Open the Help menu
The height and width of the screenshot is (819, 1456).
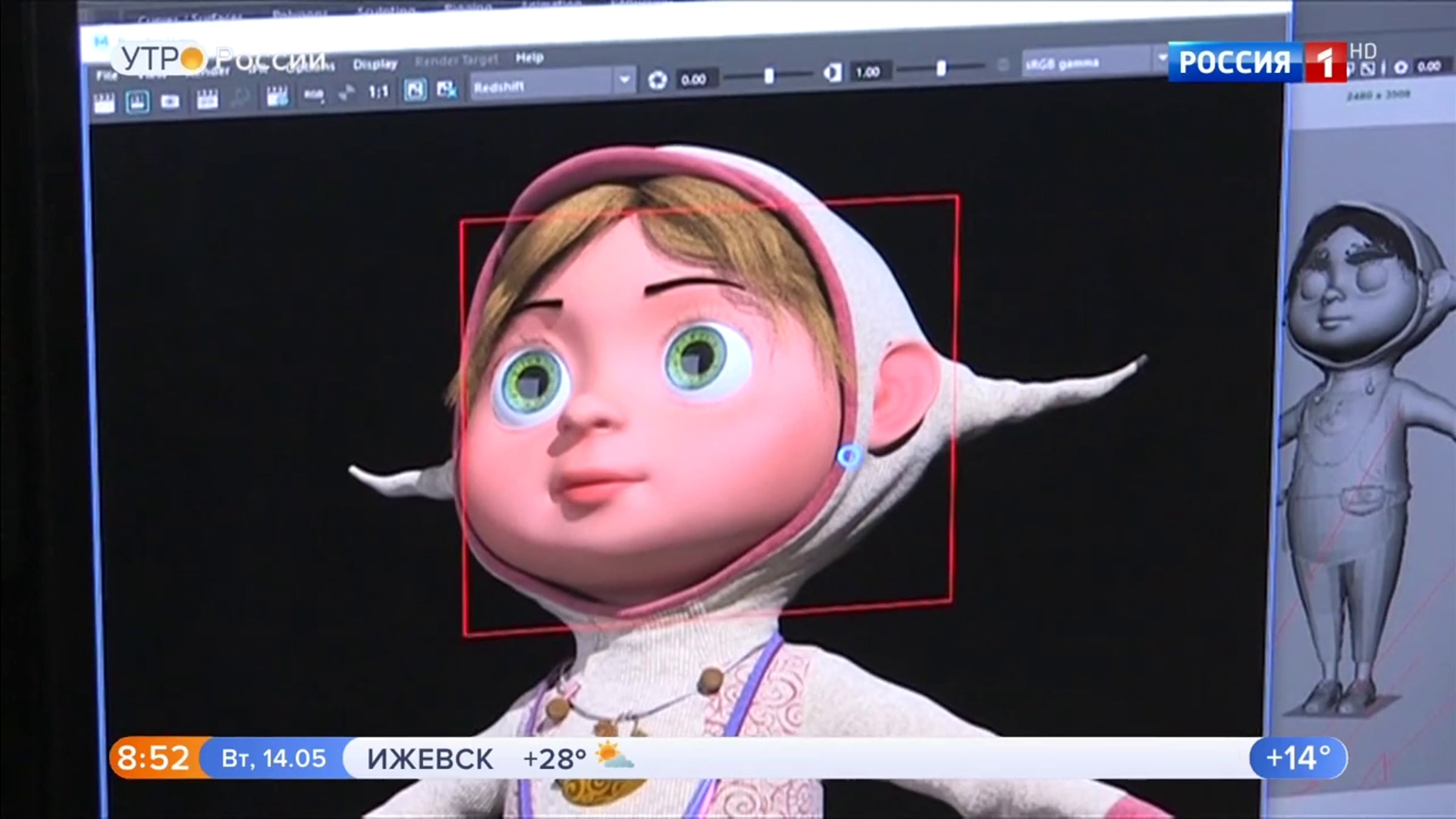point(530,58)
